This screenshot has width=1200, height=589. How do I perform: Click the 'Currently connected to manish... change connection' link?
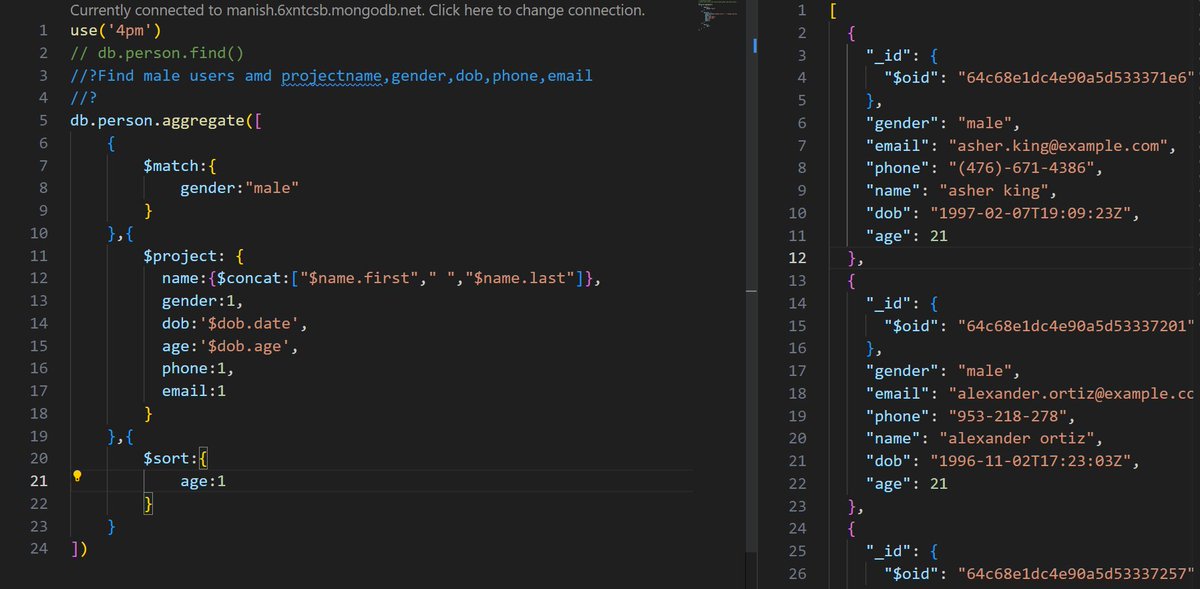[x=357, y=11]
